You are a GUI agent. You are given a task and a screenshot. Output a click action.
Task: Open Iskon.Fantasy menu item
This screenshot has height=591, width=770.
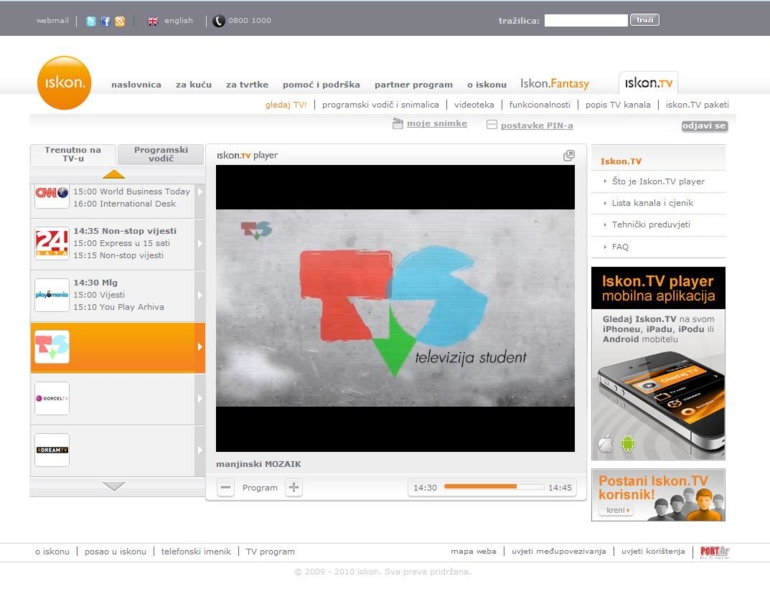click(554, 84)
